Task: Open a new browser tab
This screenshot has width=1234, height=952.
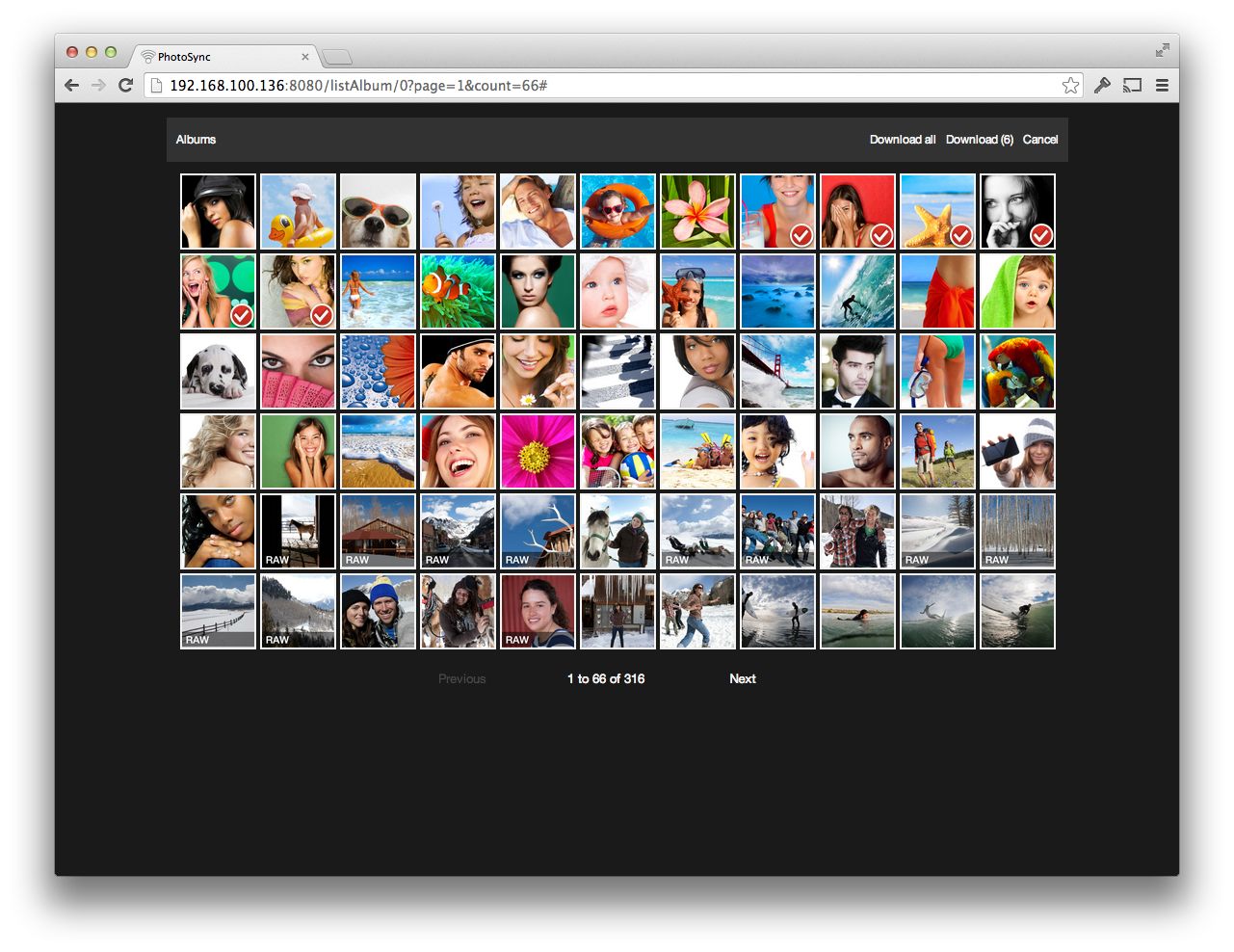Action: 336,57
